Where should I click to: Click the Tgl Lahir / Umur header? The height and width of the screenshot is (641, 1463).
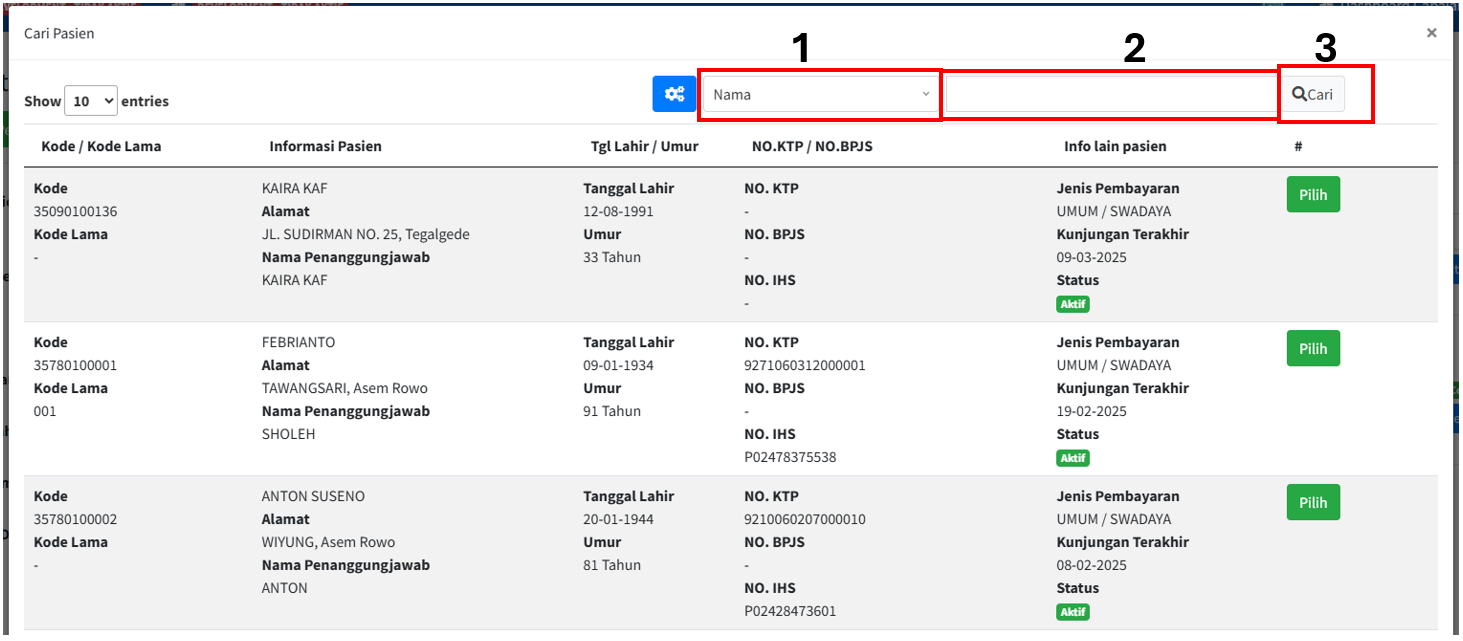pos(644,146)
